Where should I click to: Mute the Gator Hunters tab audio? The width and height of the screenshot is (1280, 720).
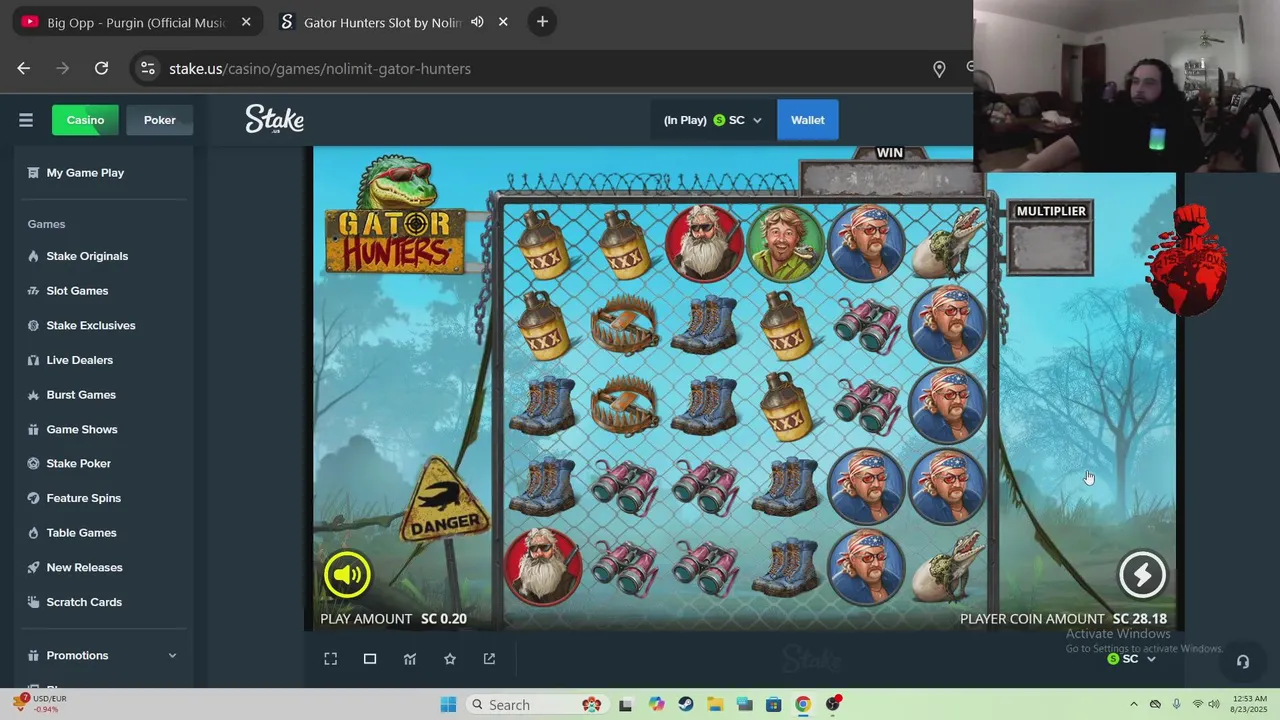(477, 22)
